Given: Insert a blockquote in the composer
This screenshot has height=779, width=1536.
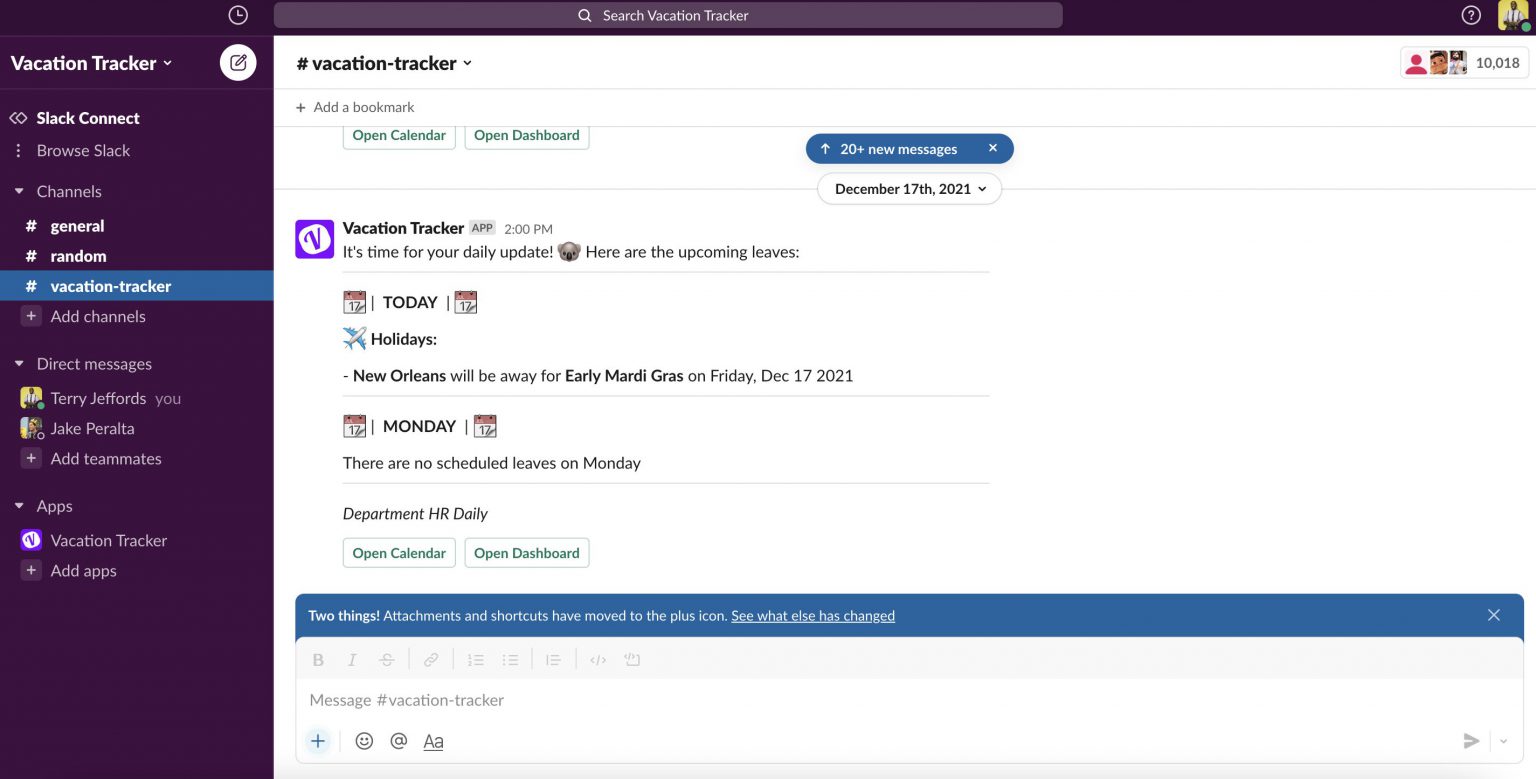Looking at the screenshot, I should (554, 660).
